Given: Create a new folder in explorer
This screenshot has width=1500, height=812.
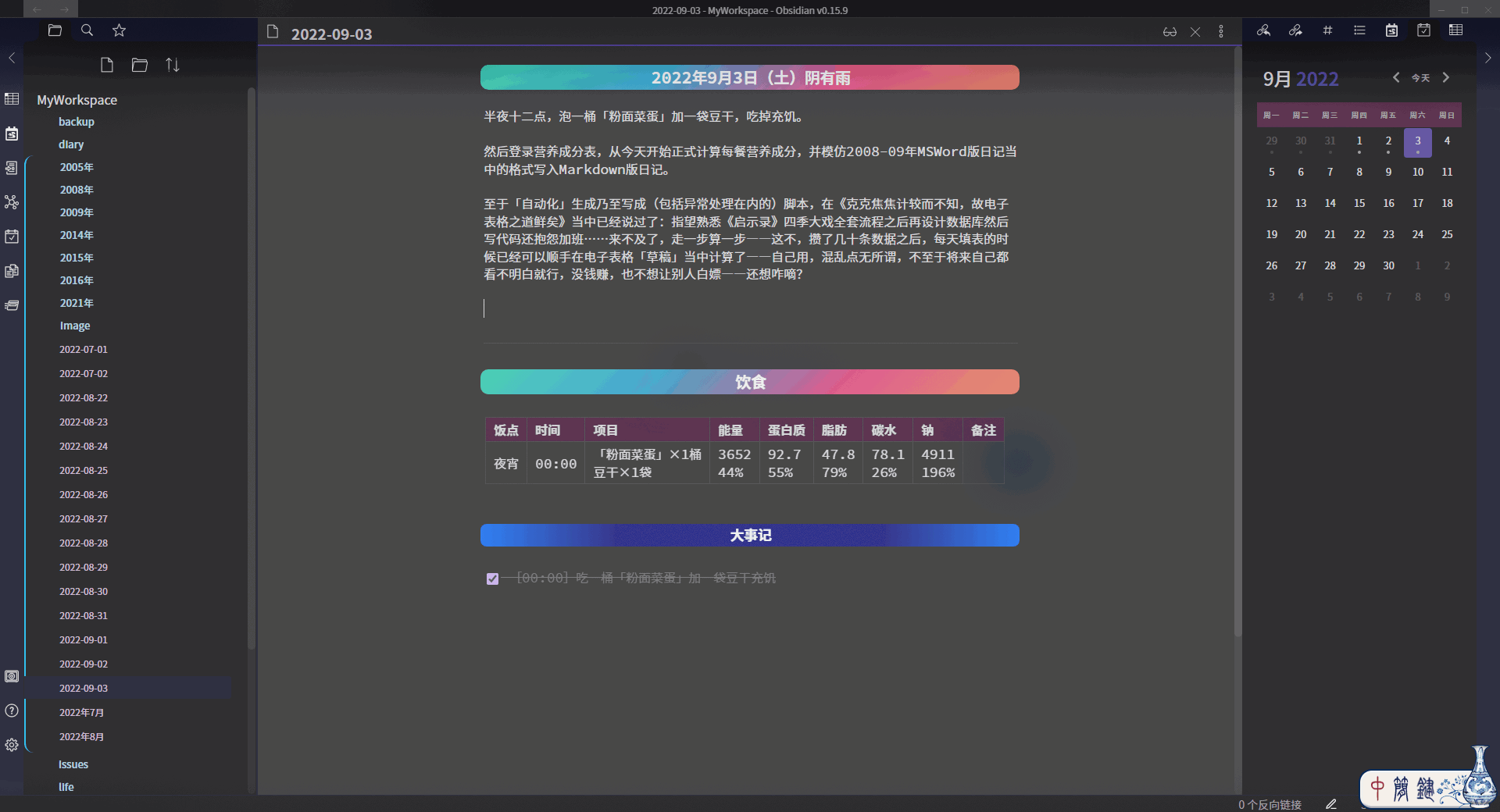Looking at the screenshot, I should [x=140, y=65].
